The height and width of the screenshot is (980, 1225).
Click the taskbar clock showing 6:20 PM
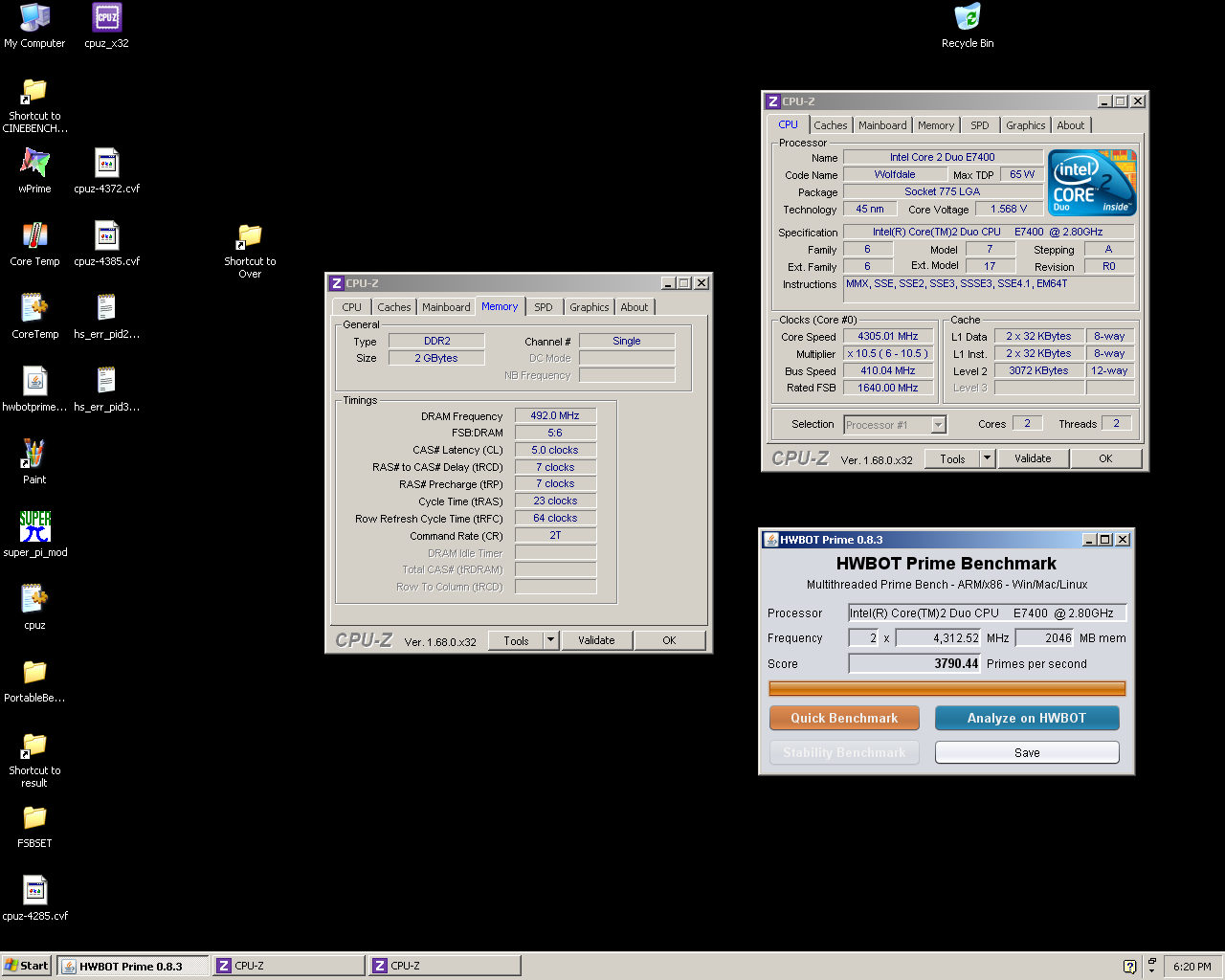pos(1192,967)
